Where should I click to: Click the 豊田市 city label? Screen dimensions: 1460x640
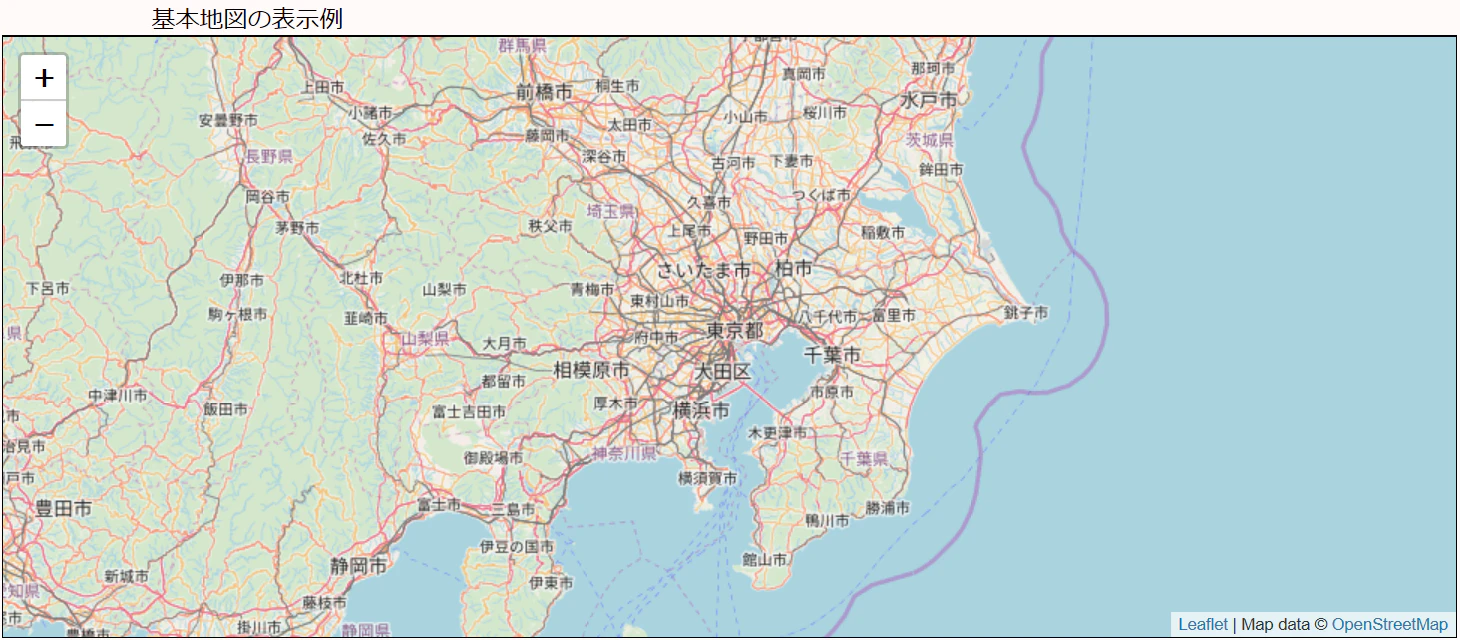(x=63, y=508)
